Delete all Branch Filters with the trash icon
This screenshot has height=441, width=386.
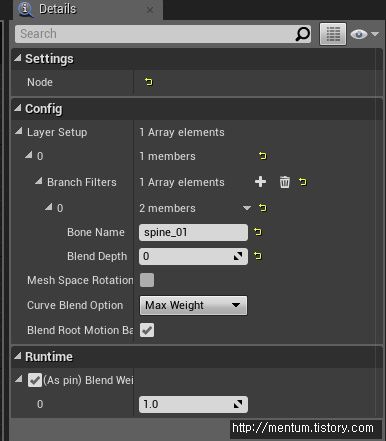pyautogui.click(x=285, y=182)
